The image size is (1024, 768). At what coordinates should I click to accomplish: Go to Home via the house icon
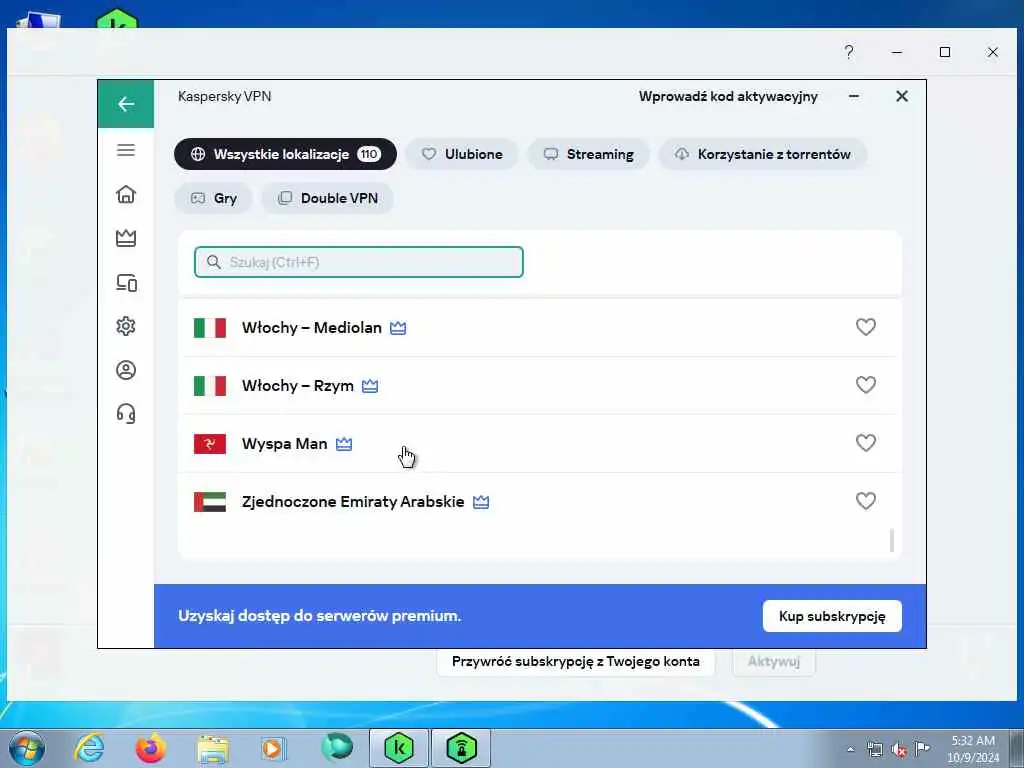coord(126,195)
